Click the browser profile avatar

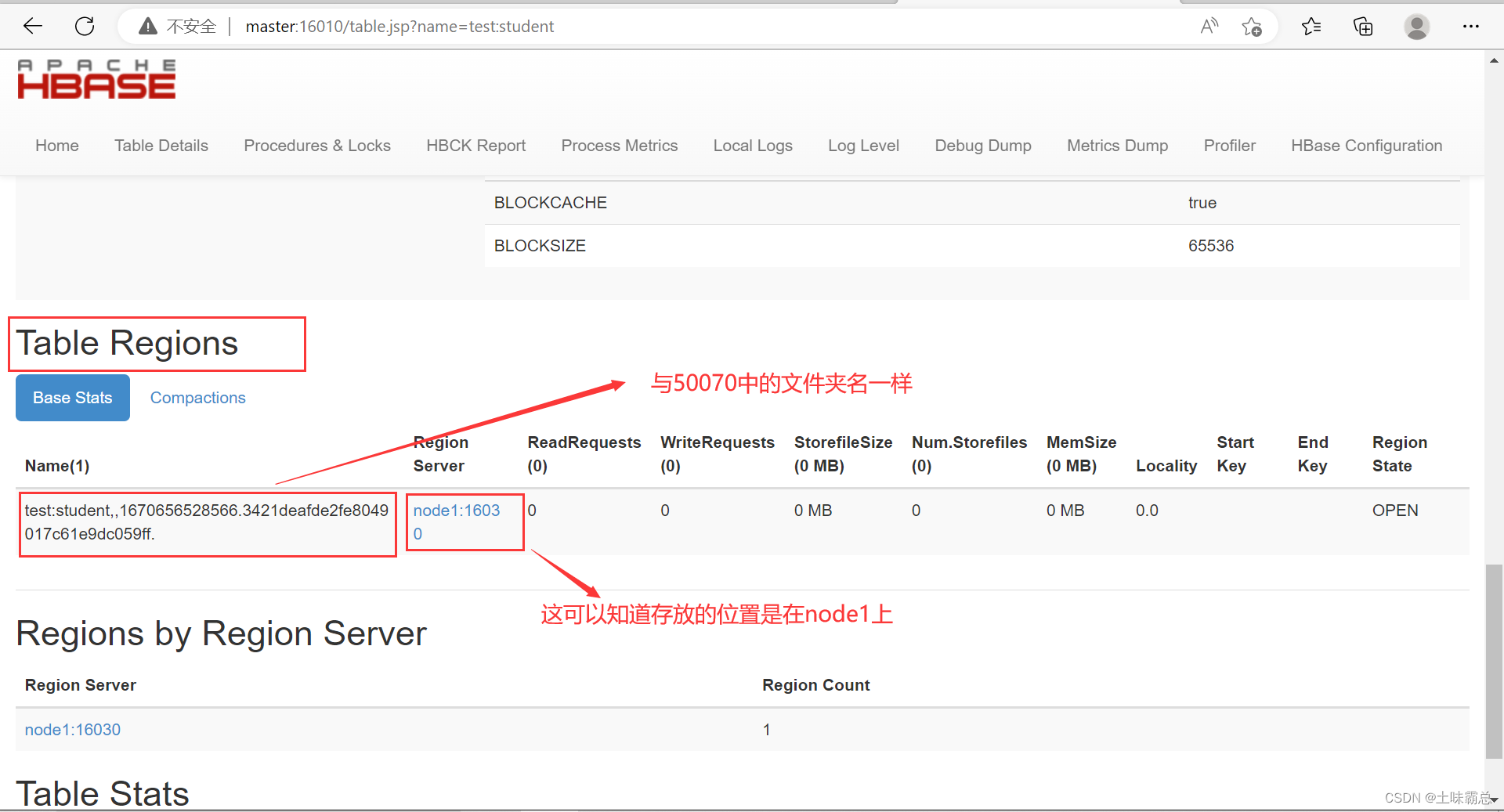tap(1416, 26)
